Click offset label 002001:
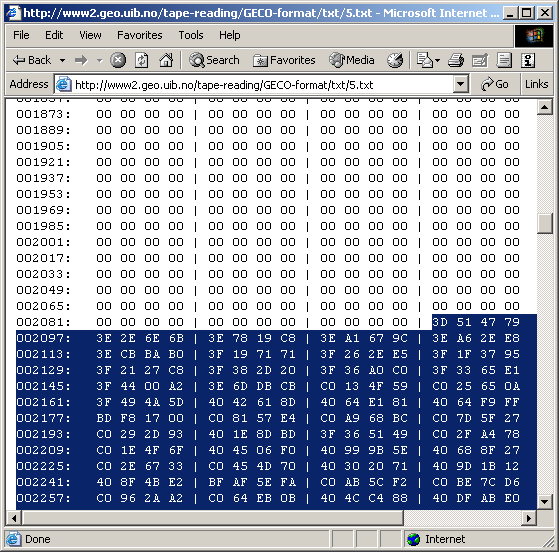Viewport: 559px width, 552px height. coord(43,242)
